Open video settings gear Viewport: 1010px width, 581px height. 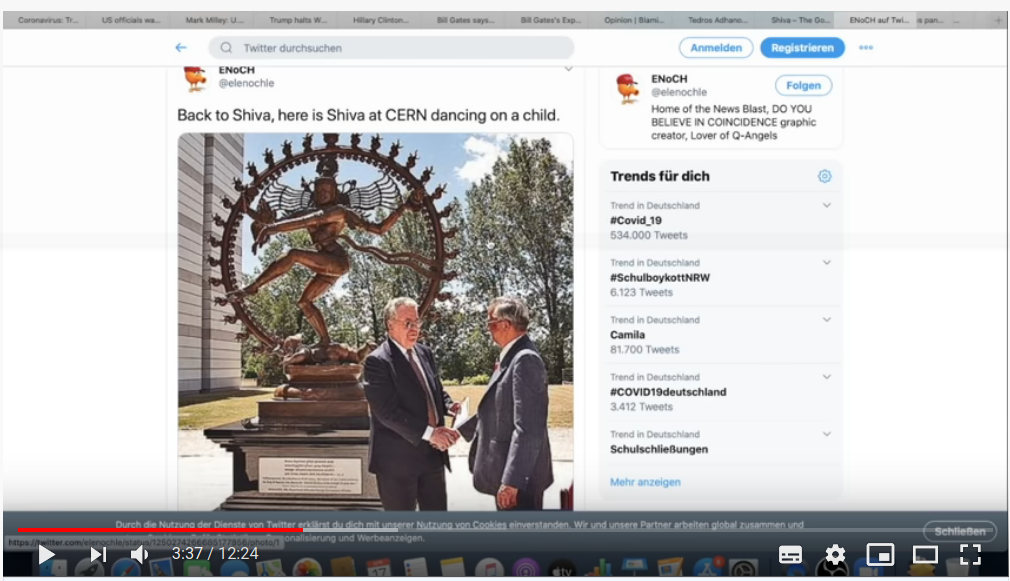(835, 555)
